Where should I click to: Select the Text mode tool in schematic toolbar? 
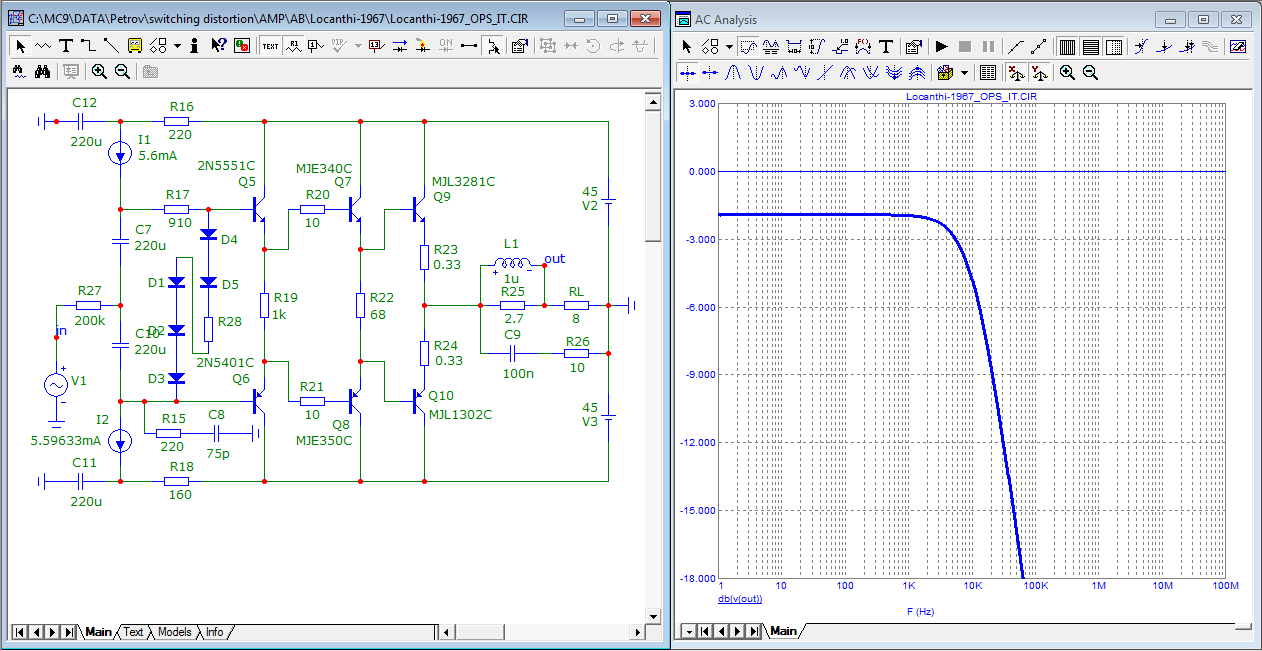[x=66, y=46]
